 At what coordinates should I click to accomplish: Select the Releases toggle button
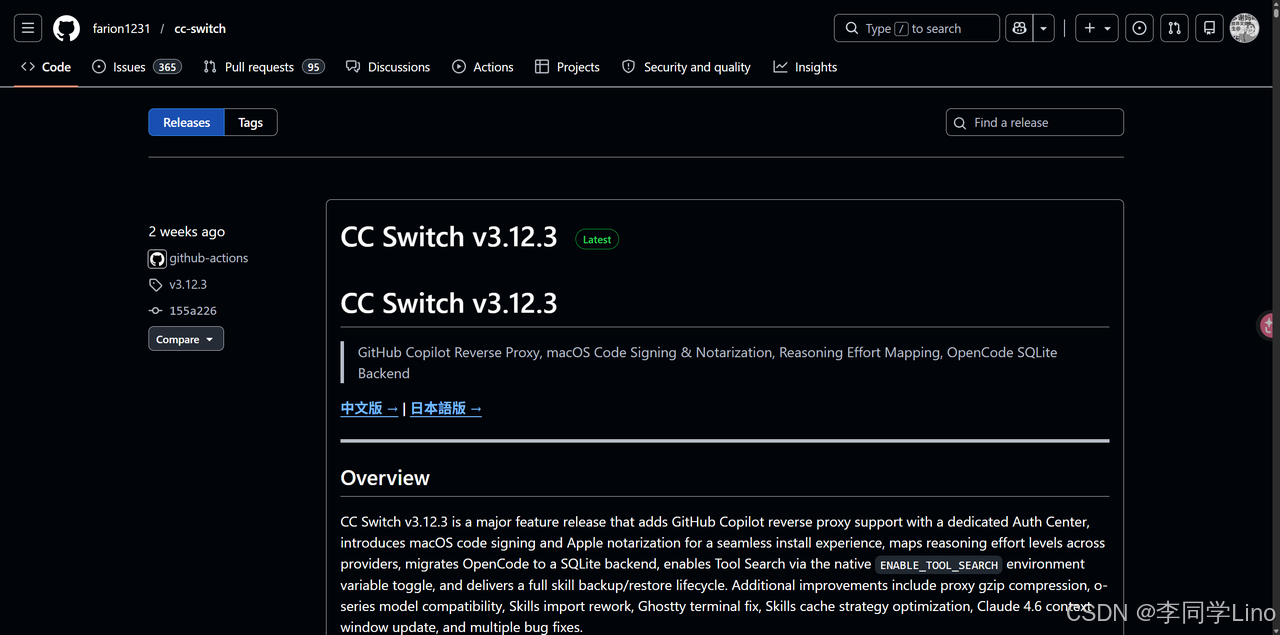coord(187,122)
